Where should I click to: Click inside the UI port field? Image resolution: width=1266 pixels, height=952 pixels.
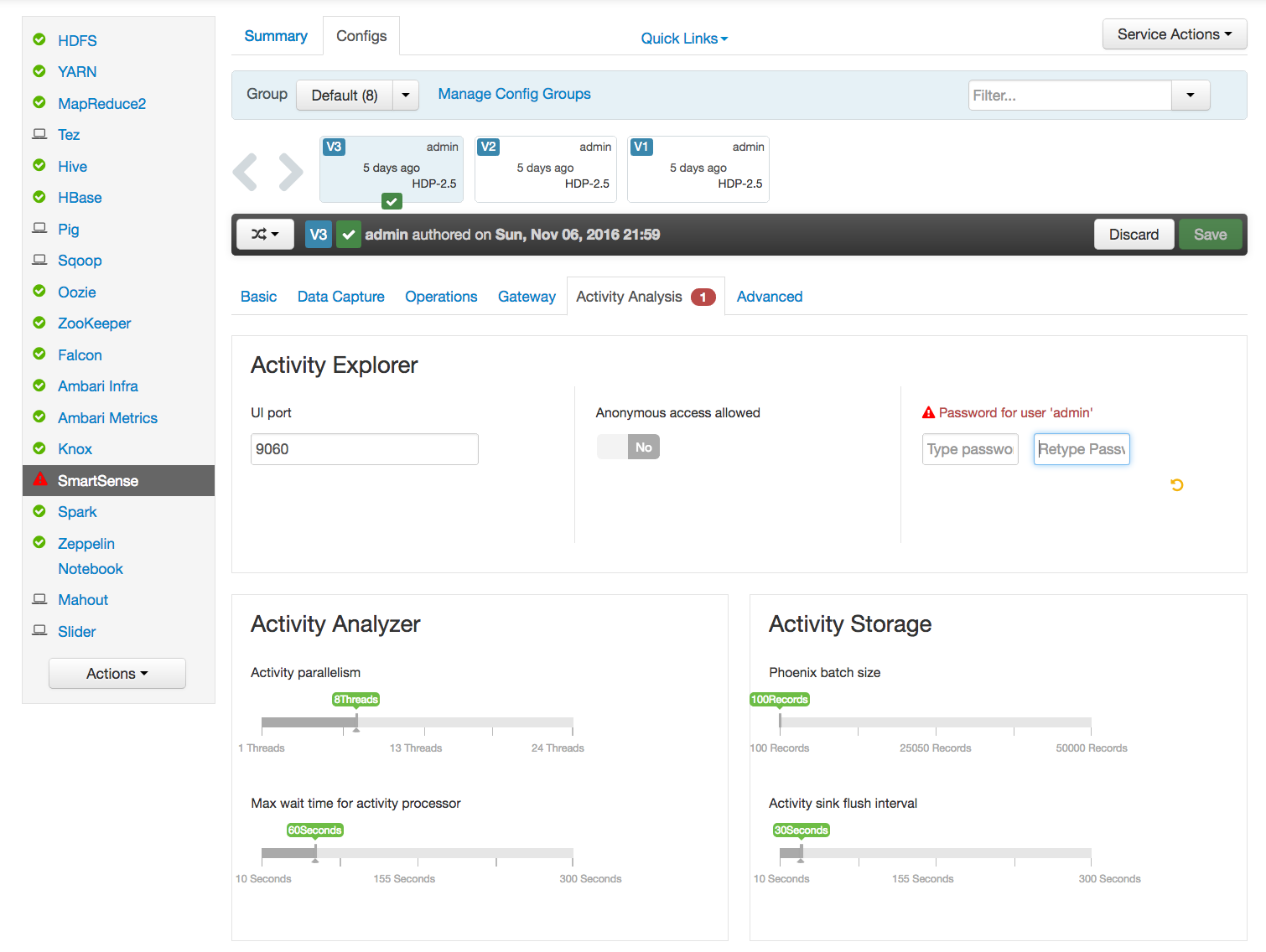pyautogui.click(x=364, y=448)
